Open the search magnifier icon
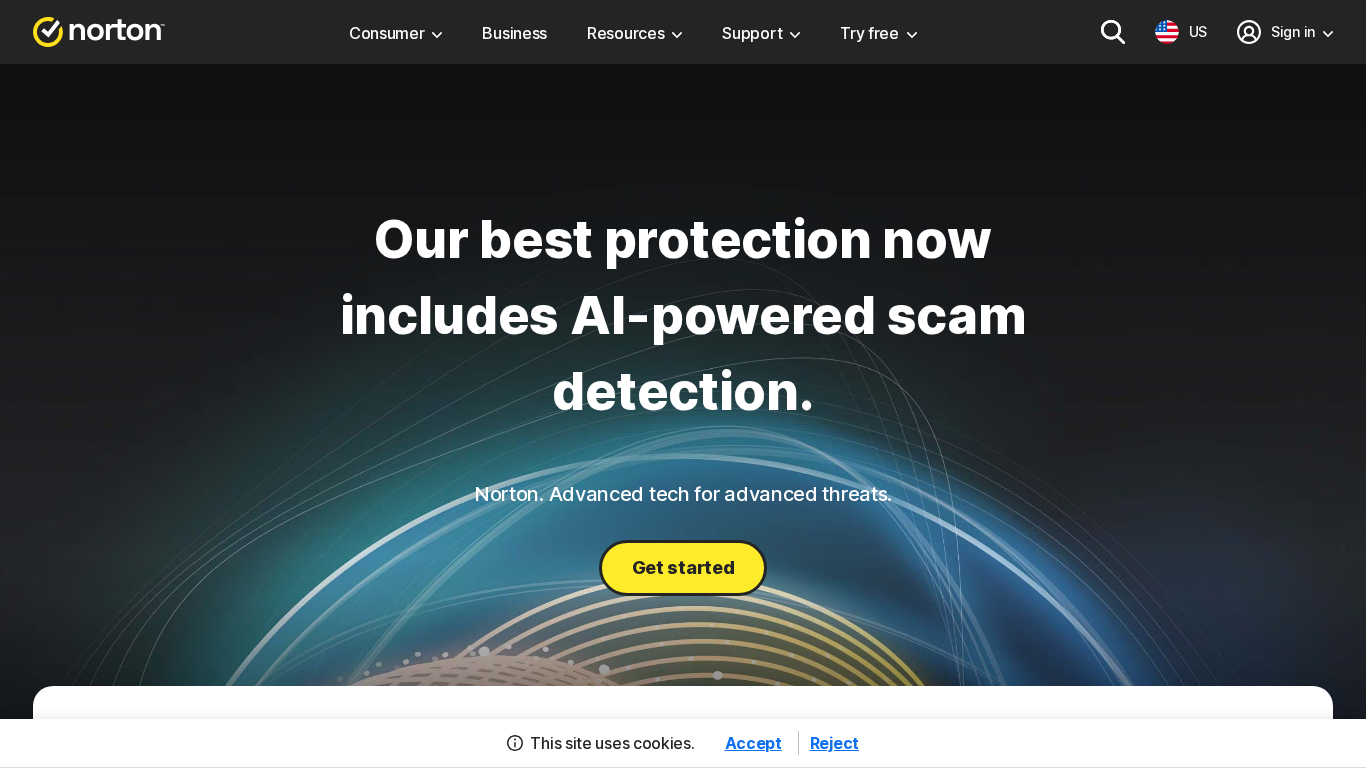1366x768 pixels. coord(1113,32)
